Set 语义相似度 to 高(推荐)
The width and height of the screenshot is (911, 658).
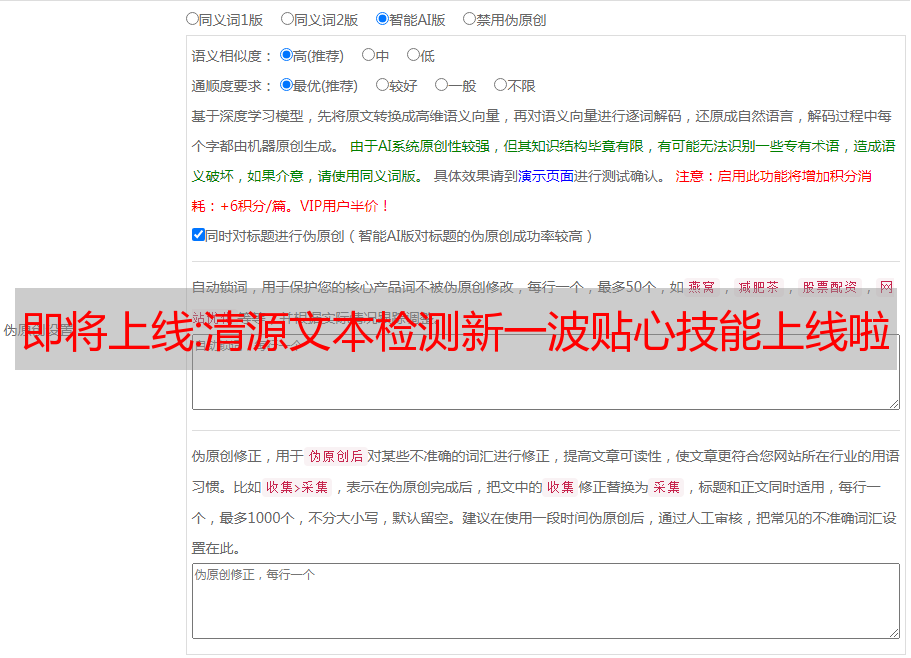click(286, 55)
